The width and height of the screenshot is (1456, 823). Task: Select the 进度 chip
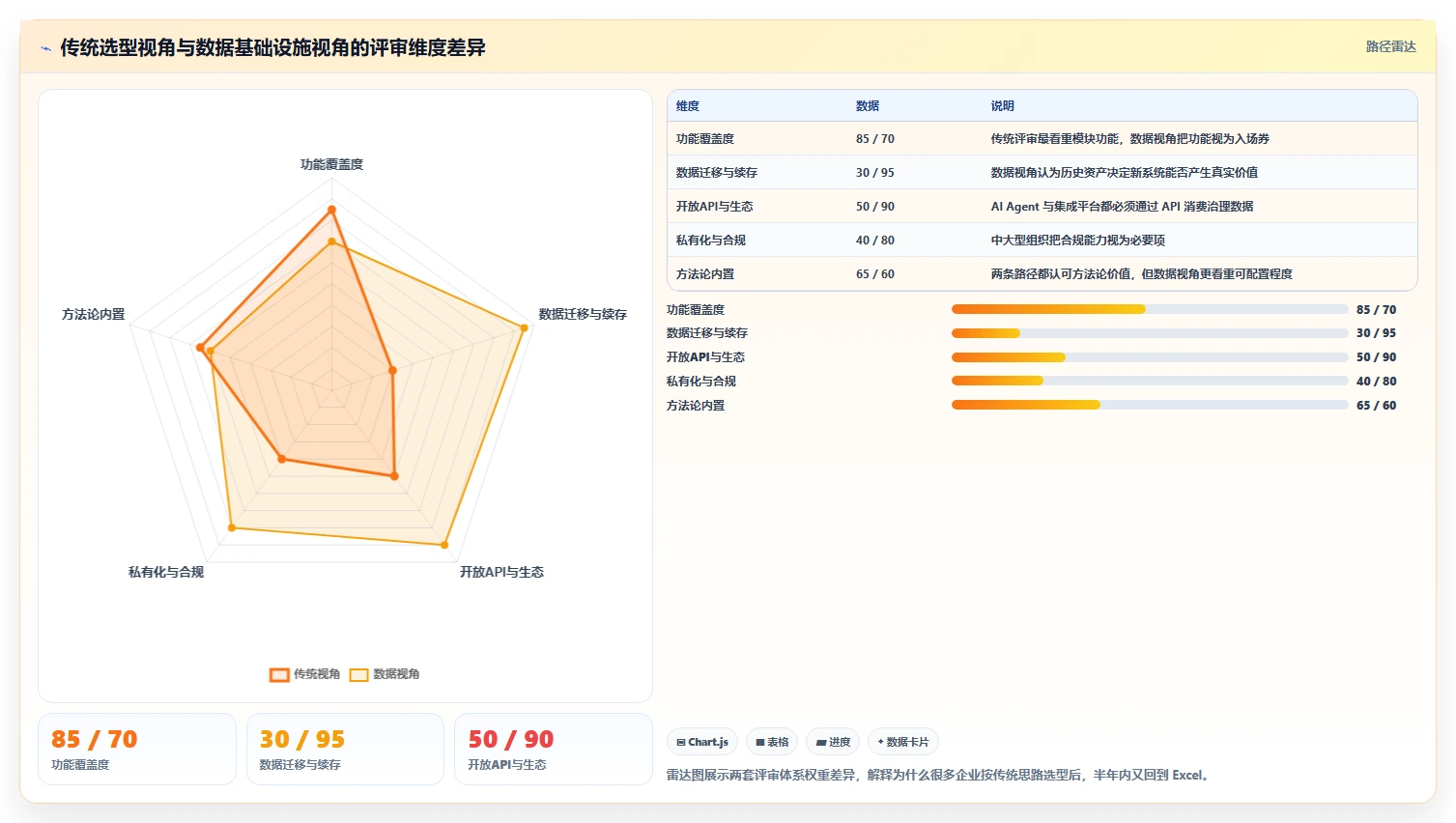833,742
